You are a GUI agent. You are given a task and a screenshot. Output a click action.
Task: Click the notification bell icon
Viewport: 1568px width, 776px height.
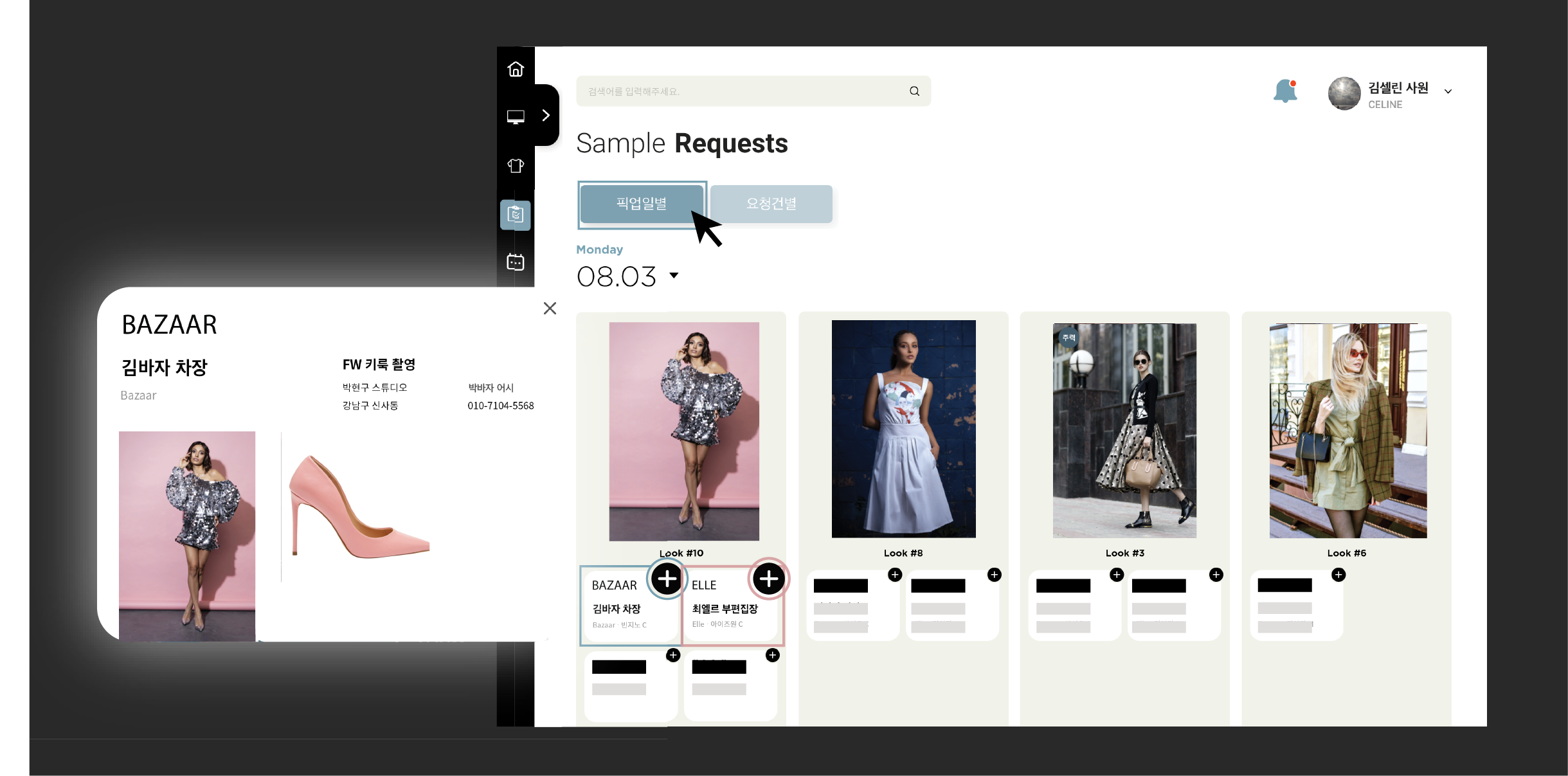pos(1285,91)
